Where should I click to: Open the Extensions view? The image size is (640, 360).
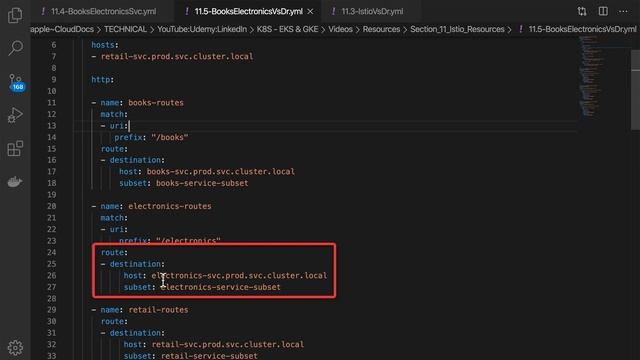15,148
